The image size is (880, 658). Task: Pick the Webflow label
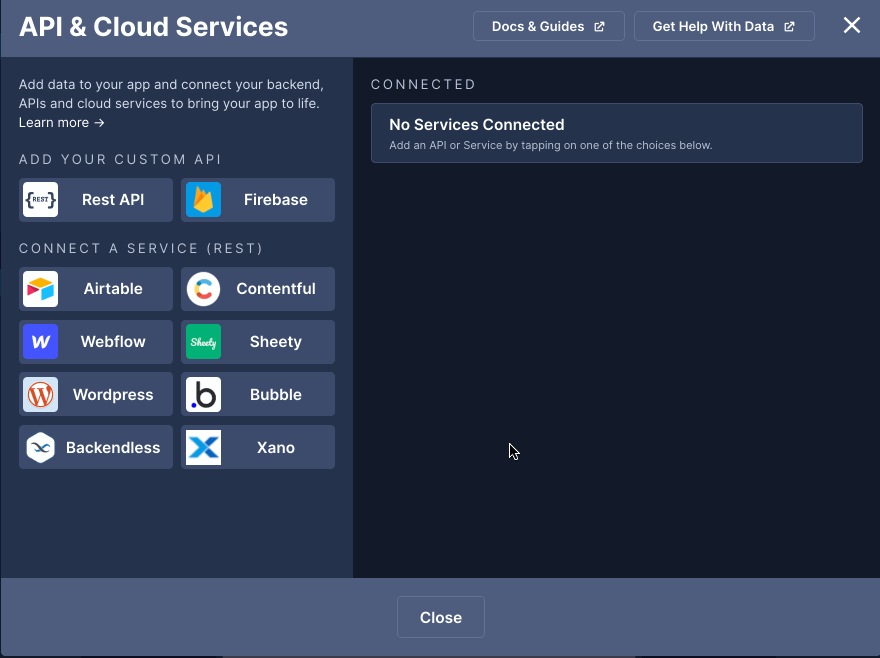113,341
